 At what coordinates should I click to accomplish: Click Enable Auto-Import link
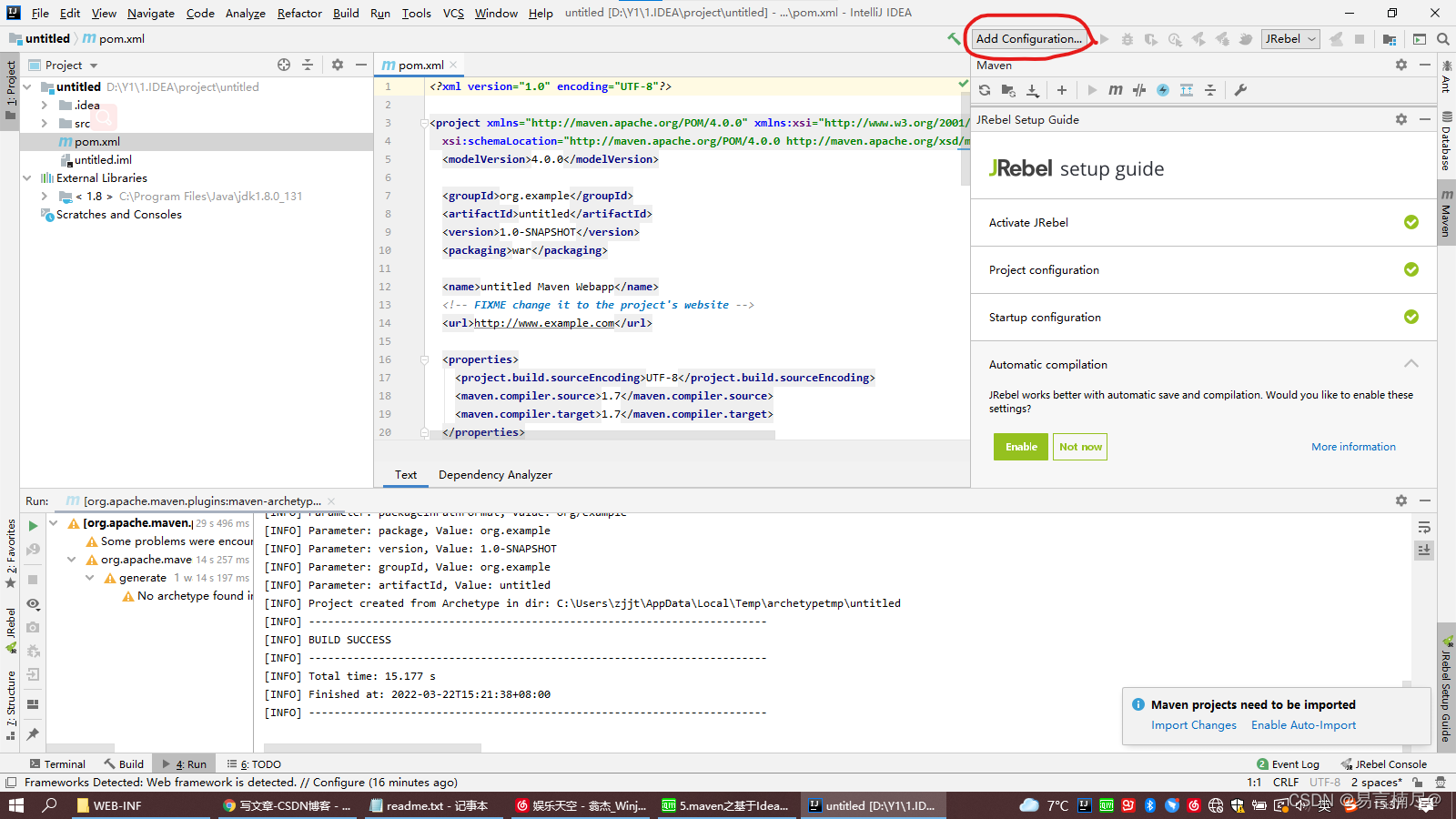click(1303, 725)
